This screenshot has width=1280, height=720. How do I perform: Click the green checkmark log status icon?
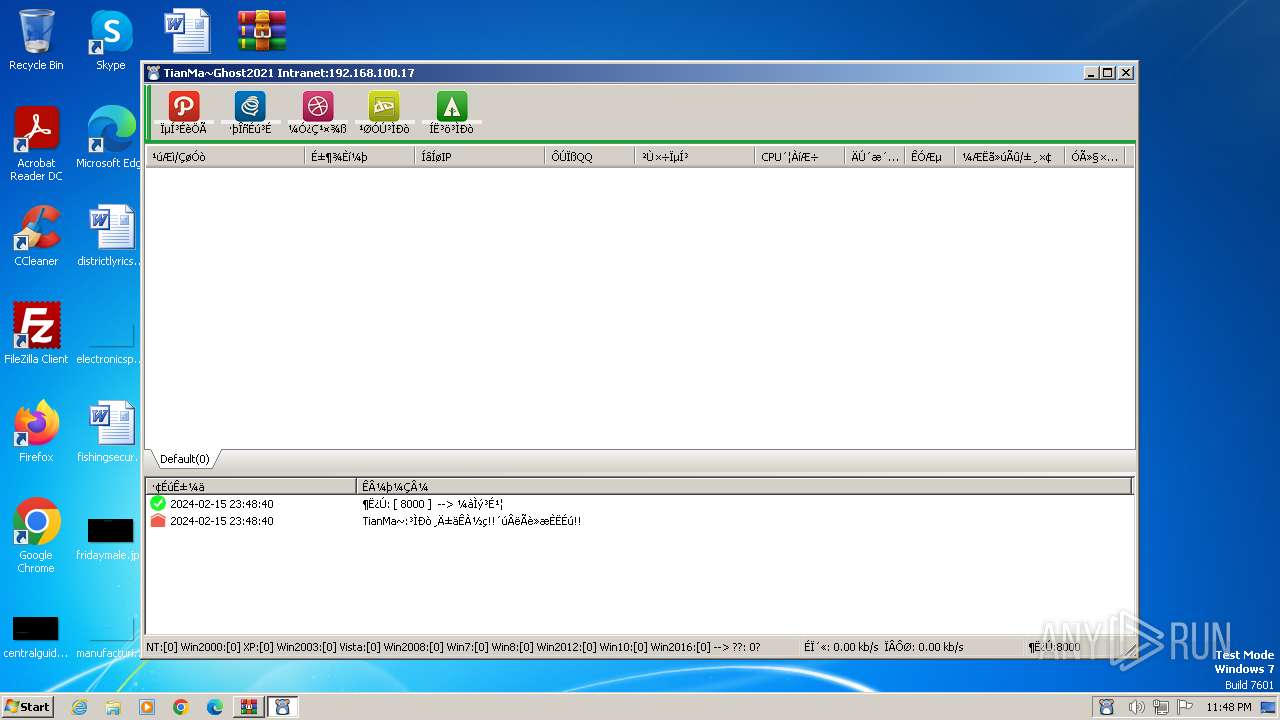(x=158, y=504)
